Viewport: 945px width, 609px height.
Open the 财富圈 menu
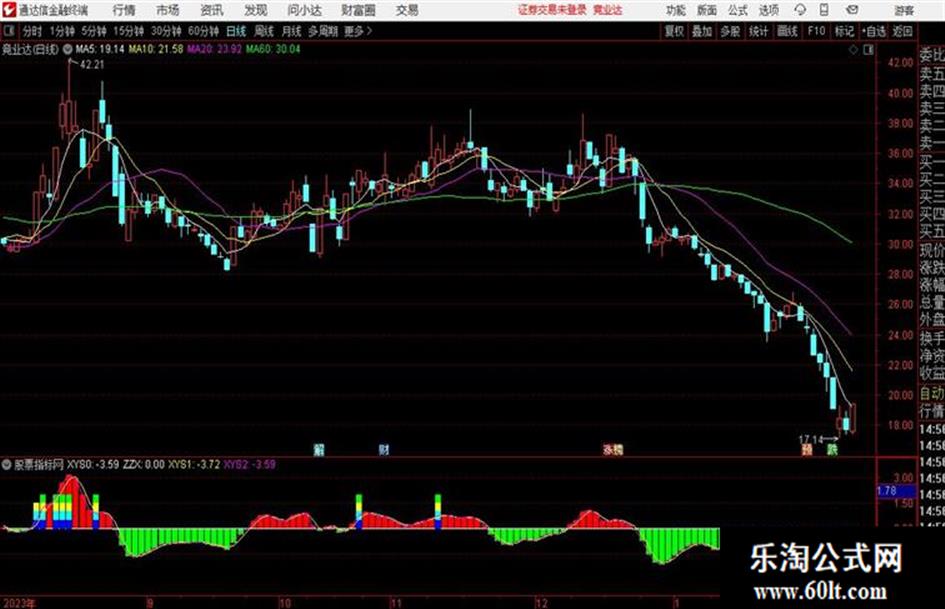point(358,10)
